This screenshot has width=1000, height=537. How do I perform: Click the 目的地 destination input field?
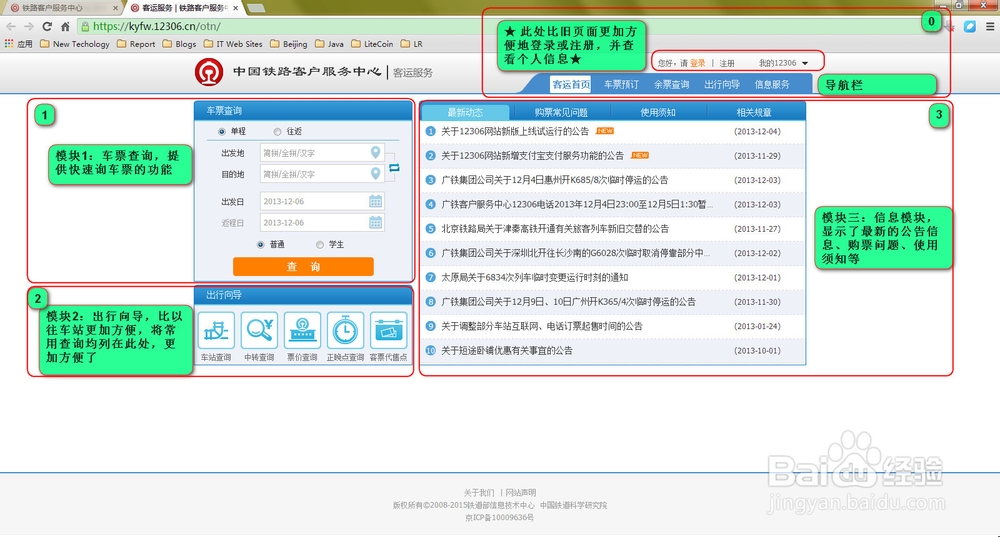pyautogui.click(x=322, y=174)
